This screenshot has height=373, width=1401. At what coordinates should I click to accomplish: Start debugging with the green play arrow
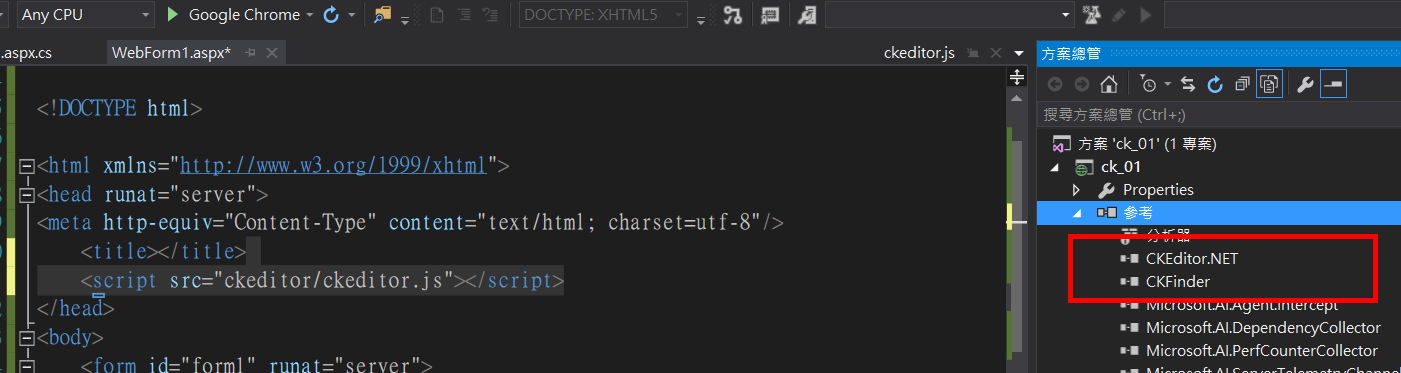173,15
